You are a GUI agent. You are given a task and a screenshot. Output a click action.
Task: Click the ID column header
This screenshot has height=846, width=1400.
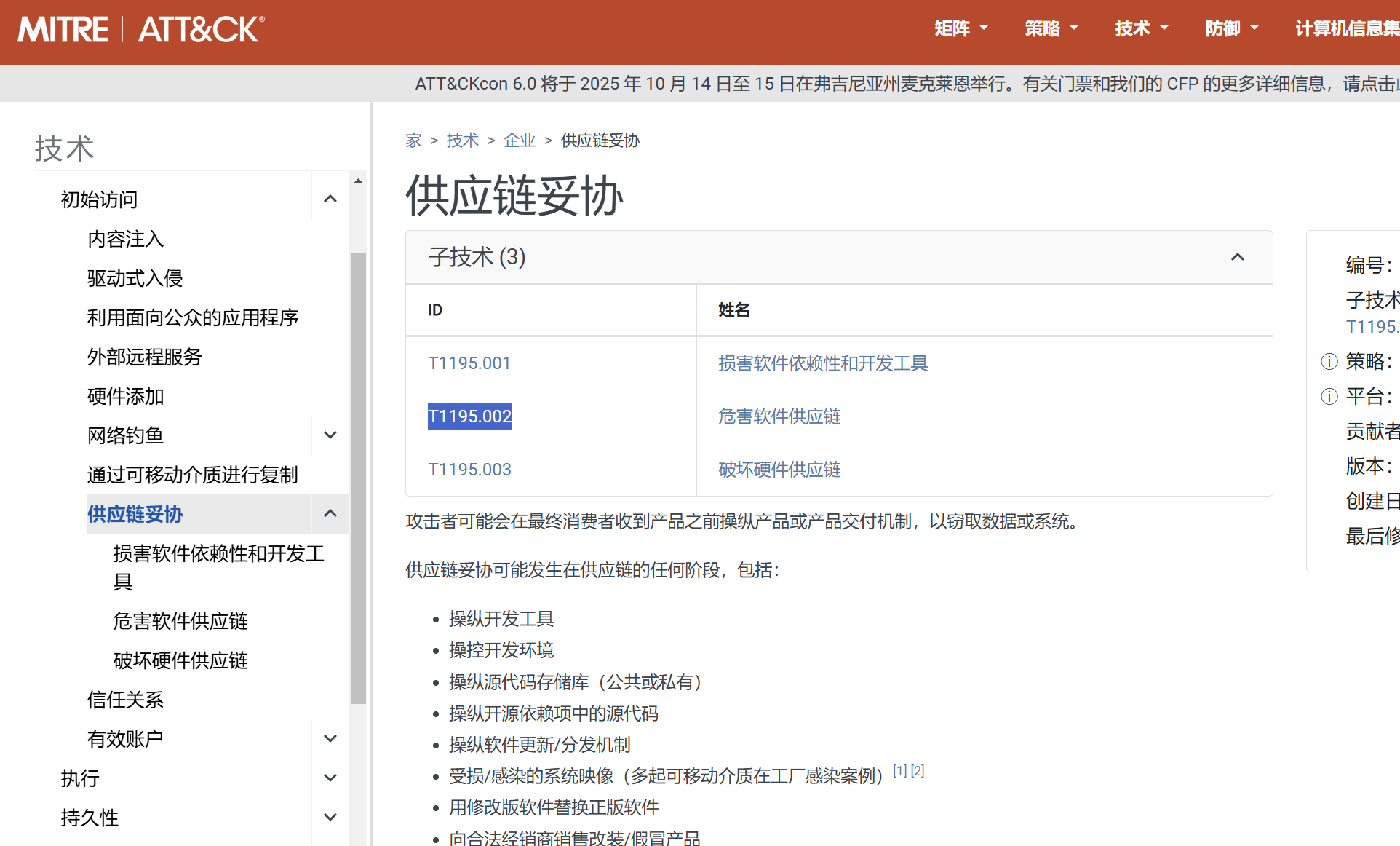(x=435, y=310)
